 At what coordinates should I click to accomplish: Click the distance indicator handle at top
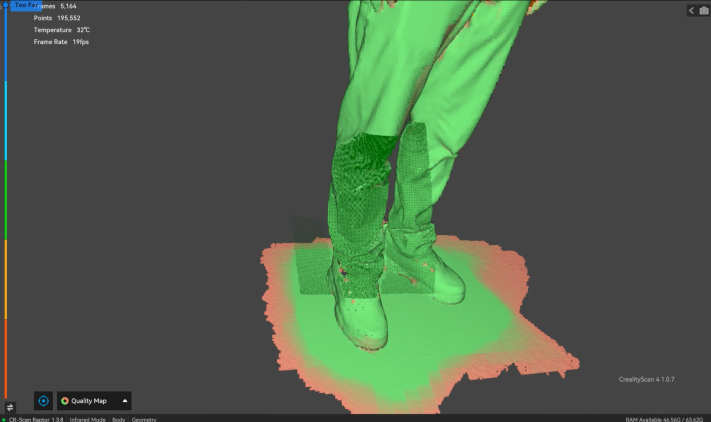[x=6, y=6]
